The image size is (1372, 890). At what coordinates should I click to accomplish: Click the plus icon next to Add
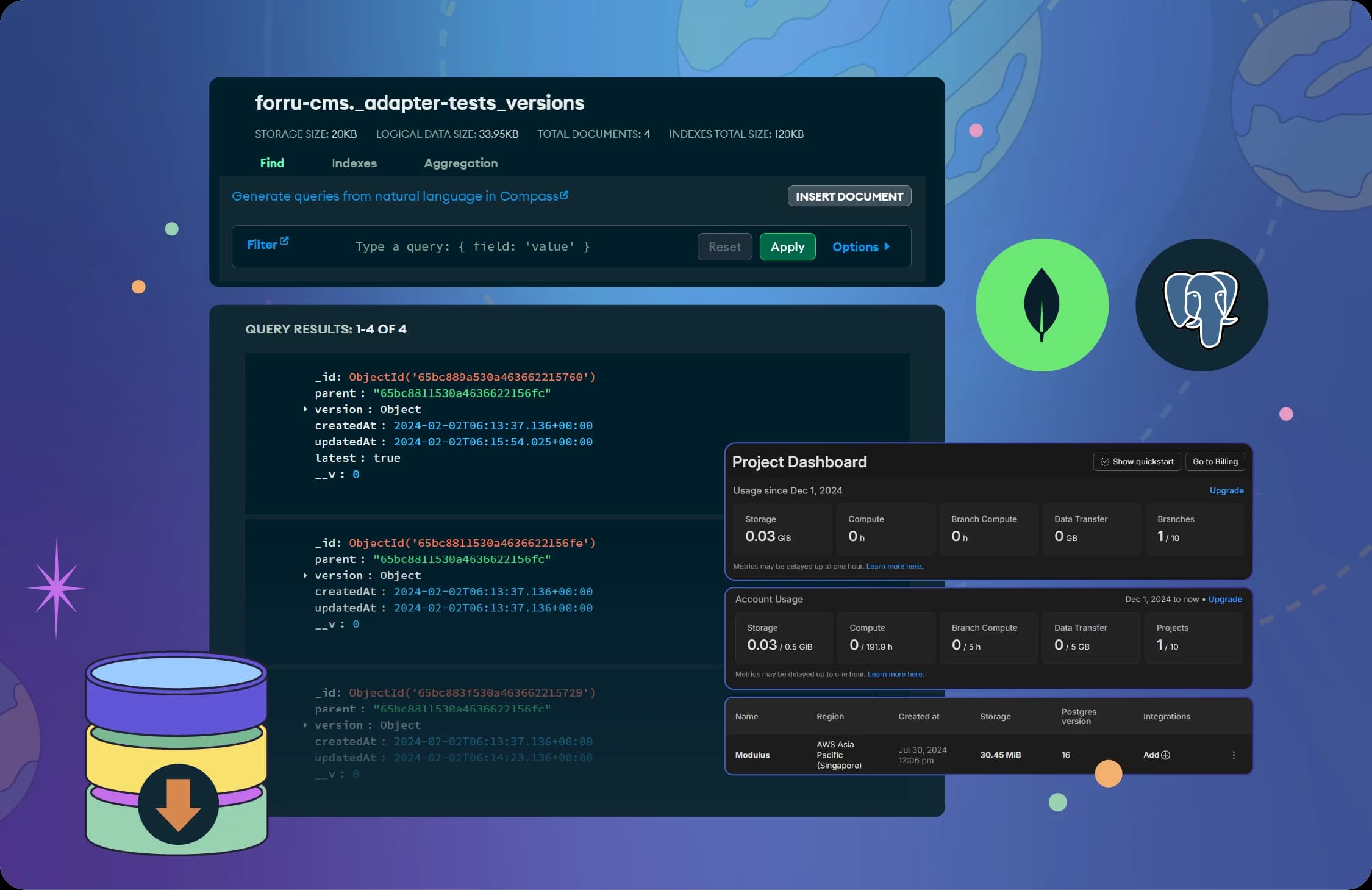(x=1166, y=755)
